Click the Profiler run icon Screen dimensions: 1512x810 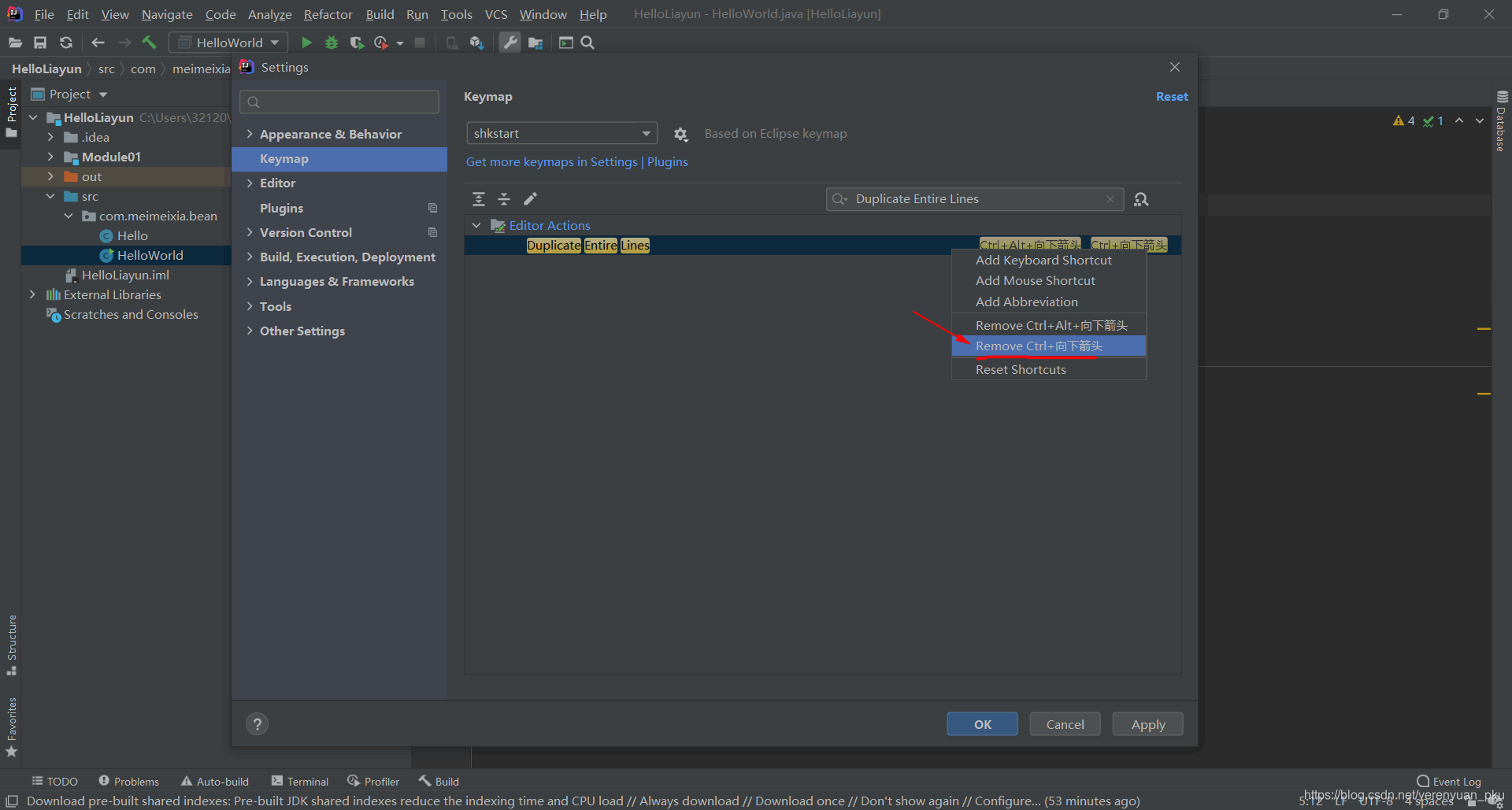click(x=381, y=43)
